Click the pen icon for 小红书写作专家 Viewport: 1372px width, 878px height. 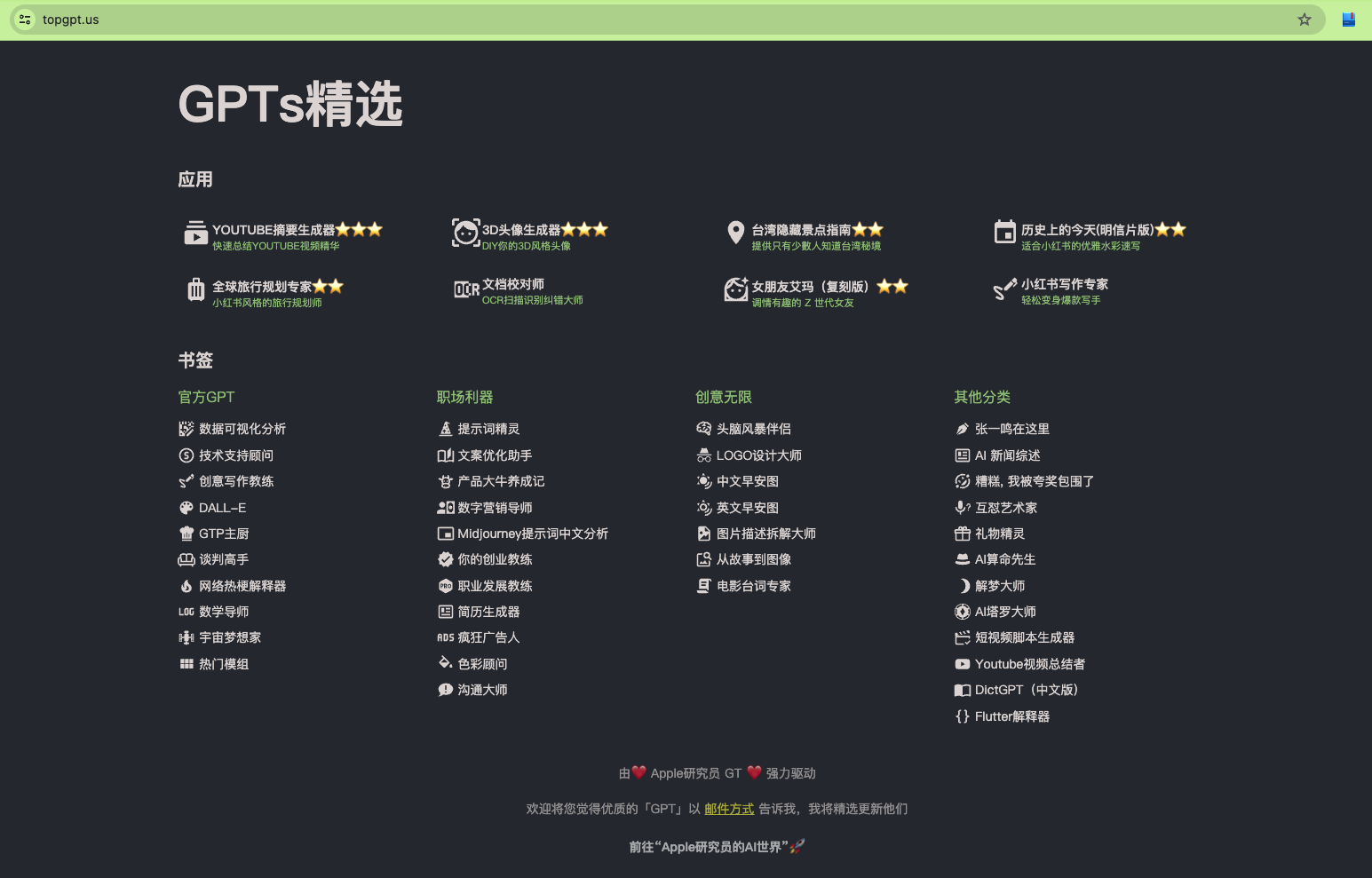pos(1004,289)
